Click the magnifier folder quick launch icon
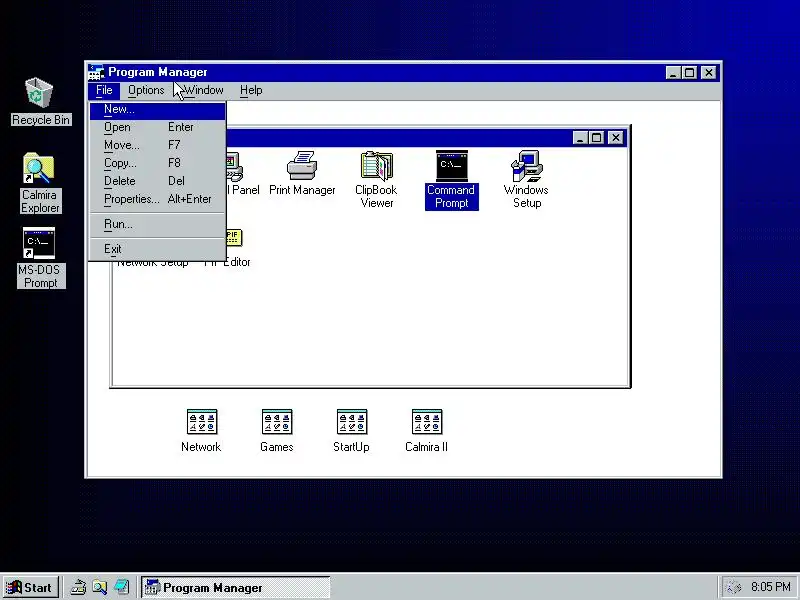This screenshot has width=800, height=600. pos(100,587)
